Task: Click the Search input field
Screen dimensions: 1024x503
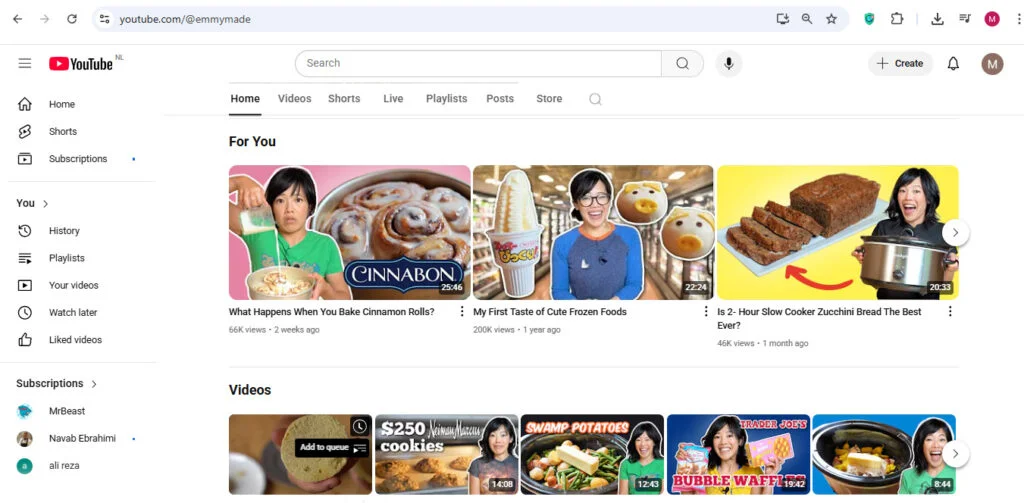Action: 478,63
